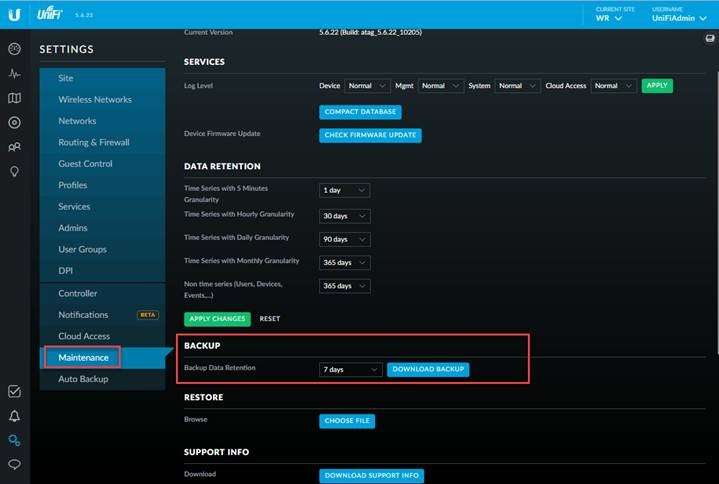Screen dimensions: 719x484
Task: Open the Dashboard icon in left sidebar
Action: click(x=14, y=49)
